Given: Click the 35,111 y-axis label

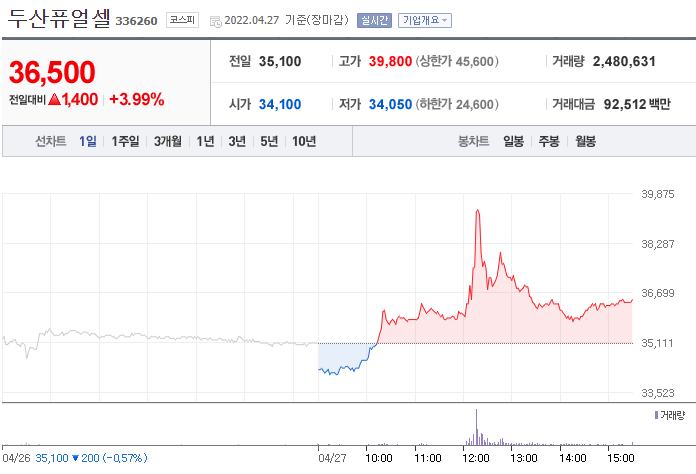Looking at the screenshot, I should pos(657,343).
